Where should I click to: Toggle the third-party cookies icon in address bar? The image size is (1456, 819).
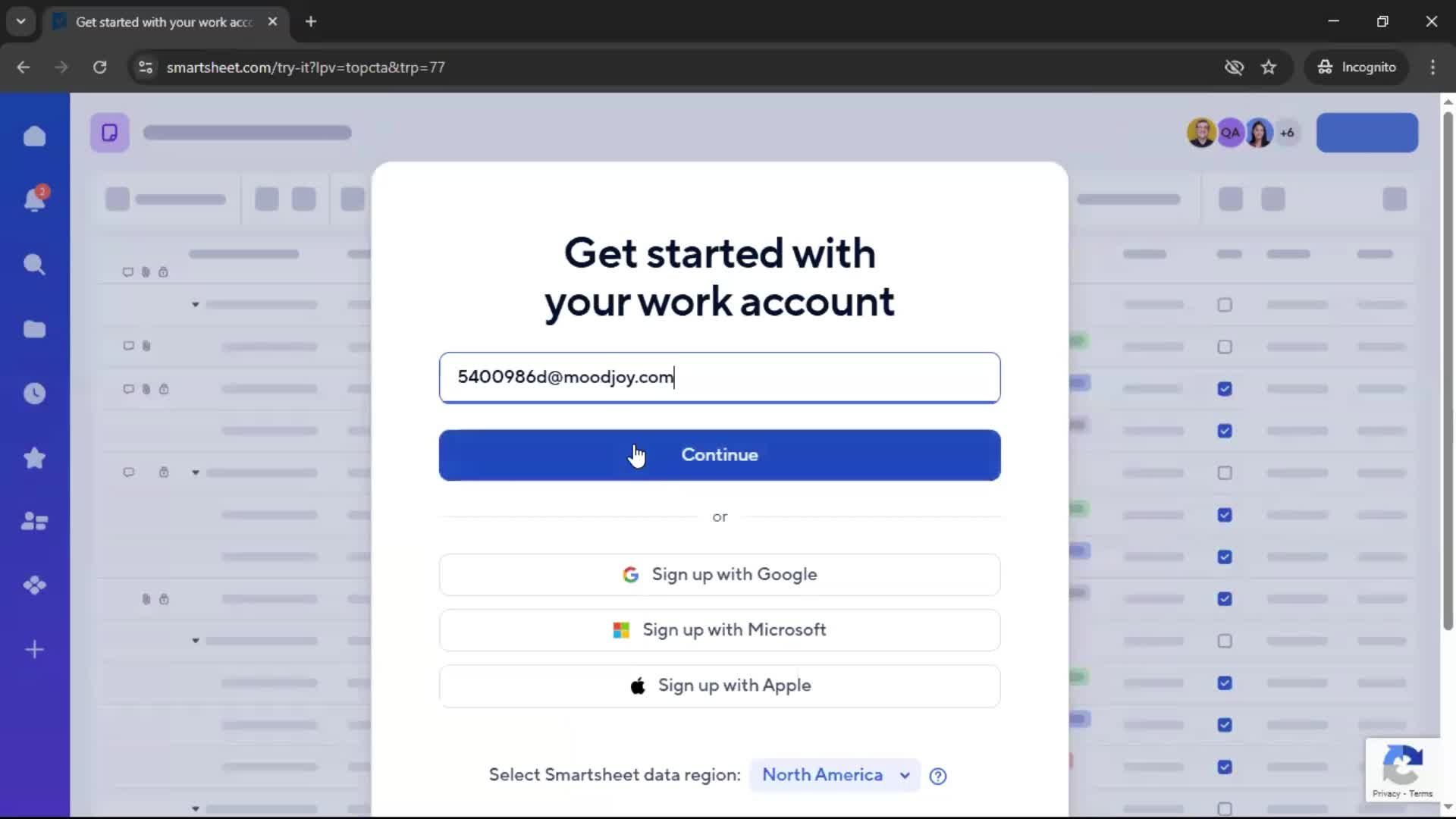(1235, 67)
